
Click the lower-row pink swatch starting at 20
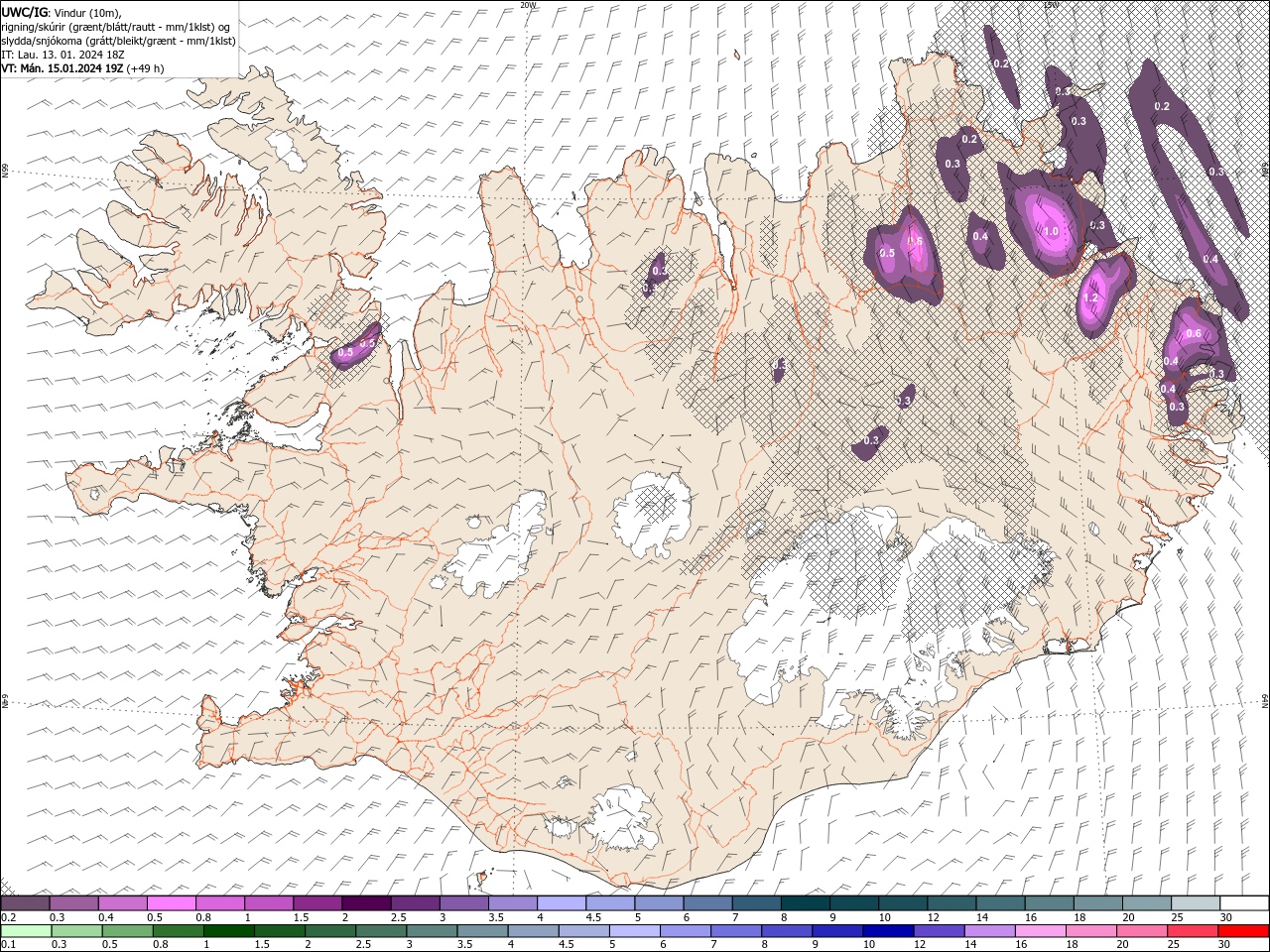tap(1140, 931)
